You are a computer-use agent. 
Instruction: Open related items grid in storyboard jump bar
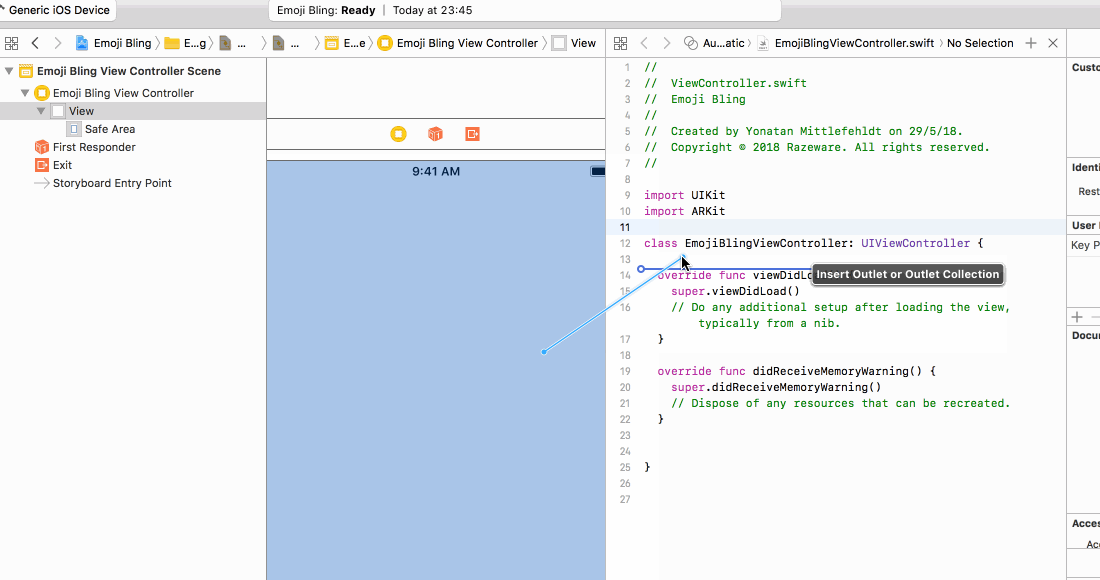11,43
